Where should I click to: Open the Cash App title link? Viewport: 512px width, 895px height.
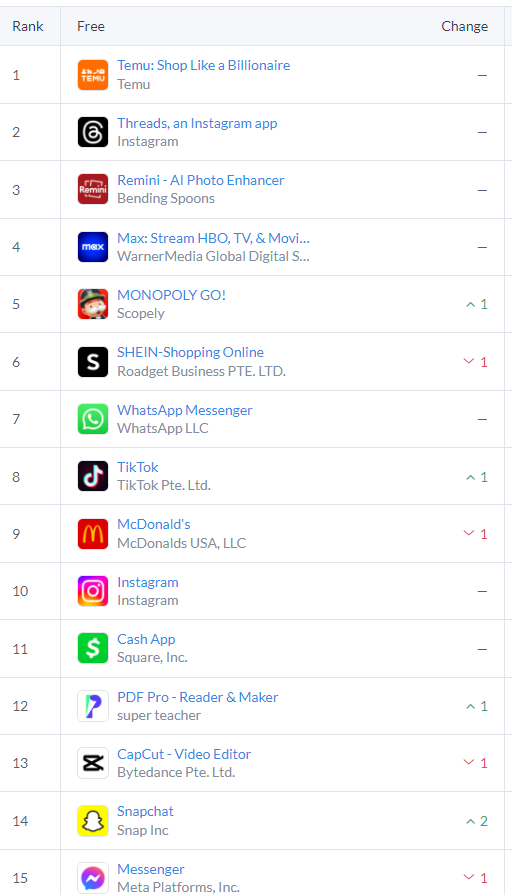pyautogui.click(x=146, y=639)
